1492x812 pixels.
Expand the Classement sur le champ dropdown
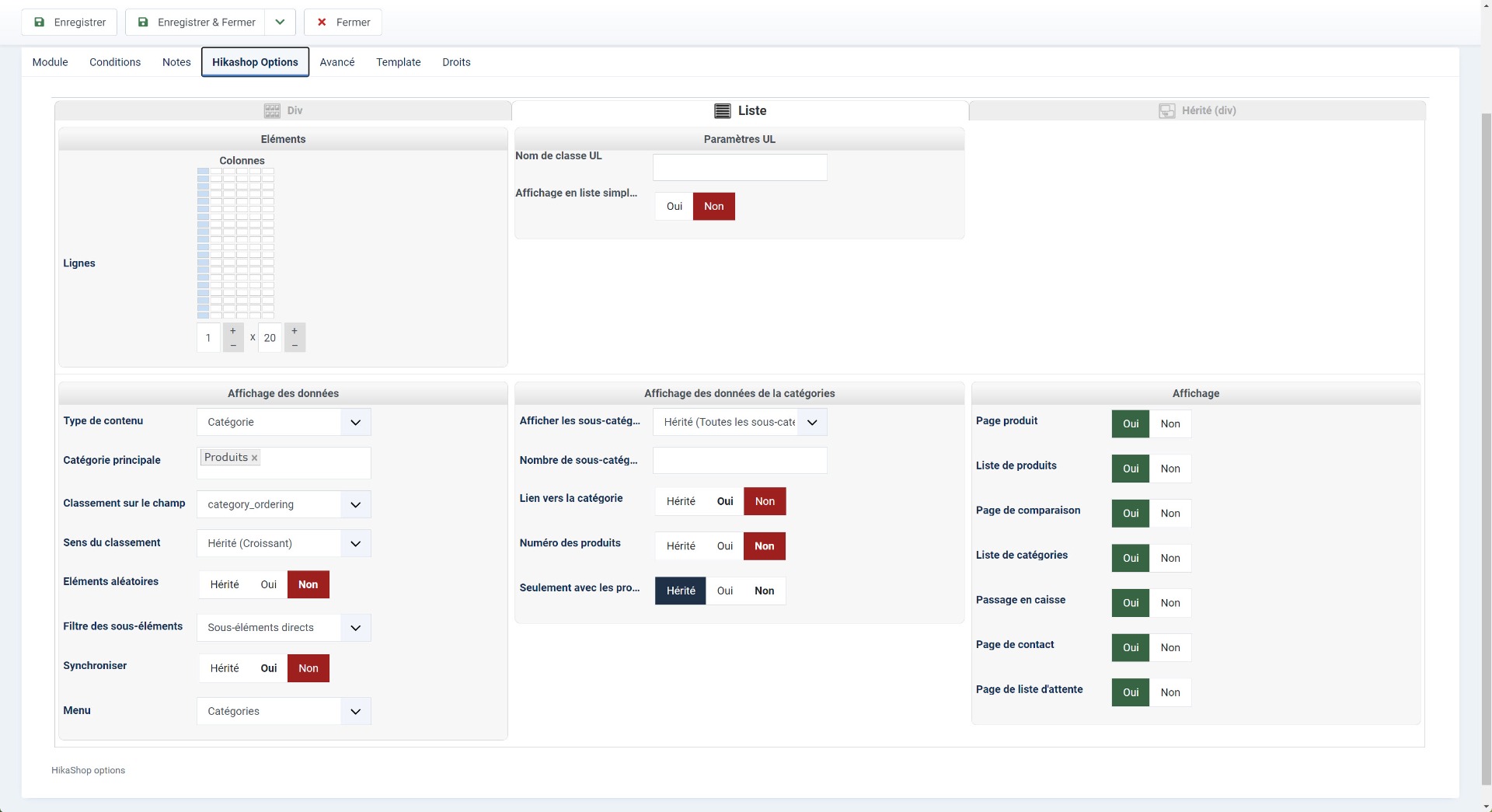pos(284,504)
